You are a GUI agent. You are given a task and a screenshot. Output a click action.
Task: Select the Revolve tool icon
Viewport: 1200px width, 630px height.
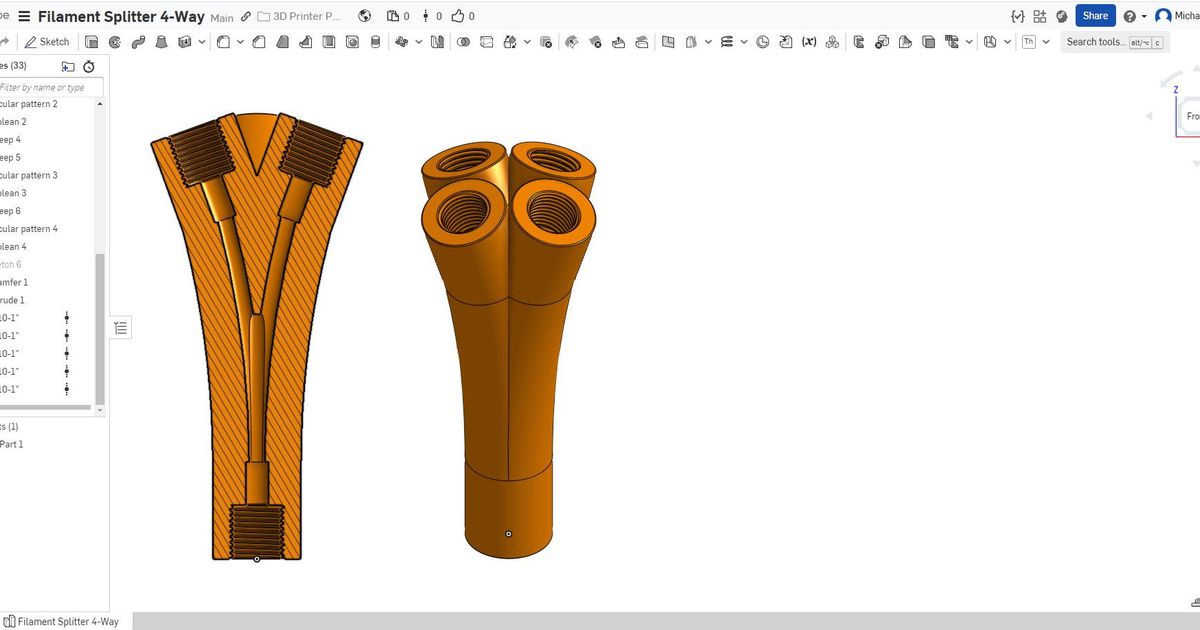[115, 42]
